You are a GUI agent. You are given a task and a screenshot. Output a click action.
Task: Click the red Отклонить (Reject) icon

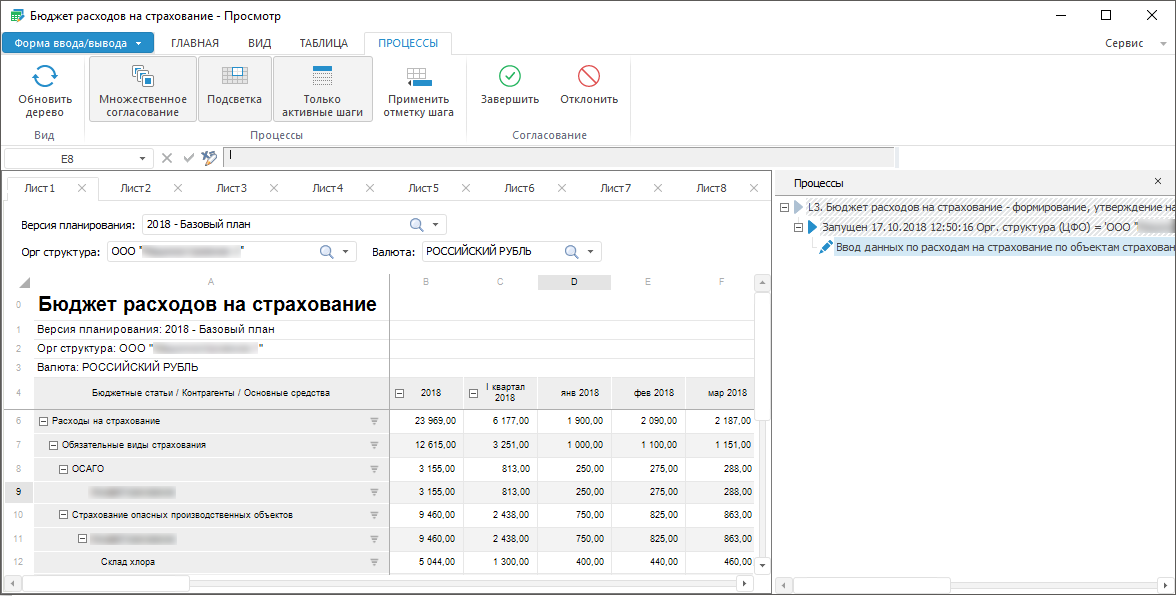[589, 76]
